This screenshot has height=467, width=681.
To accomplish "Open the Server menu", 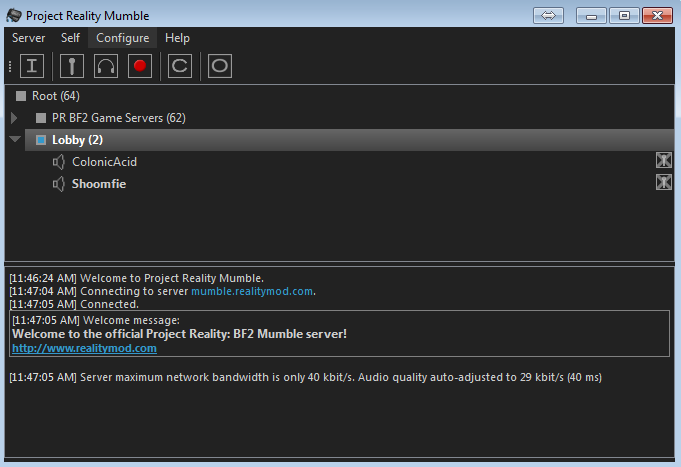I will [29, 38].
